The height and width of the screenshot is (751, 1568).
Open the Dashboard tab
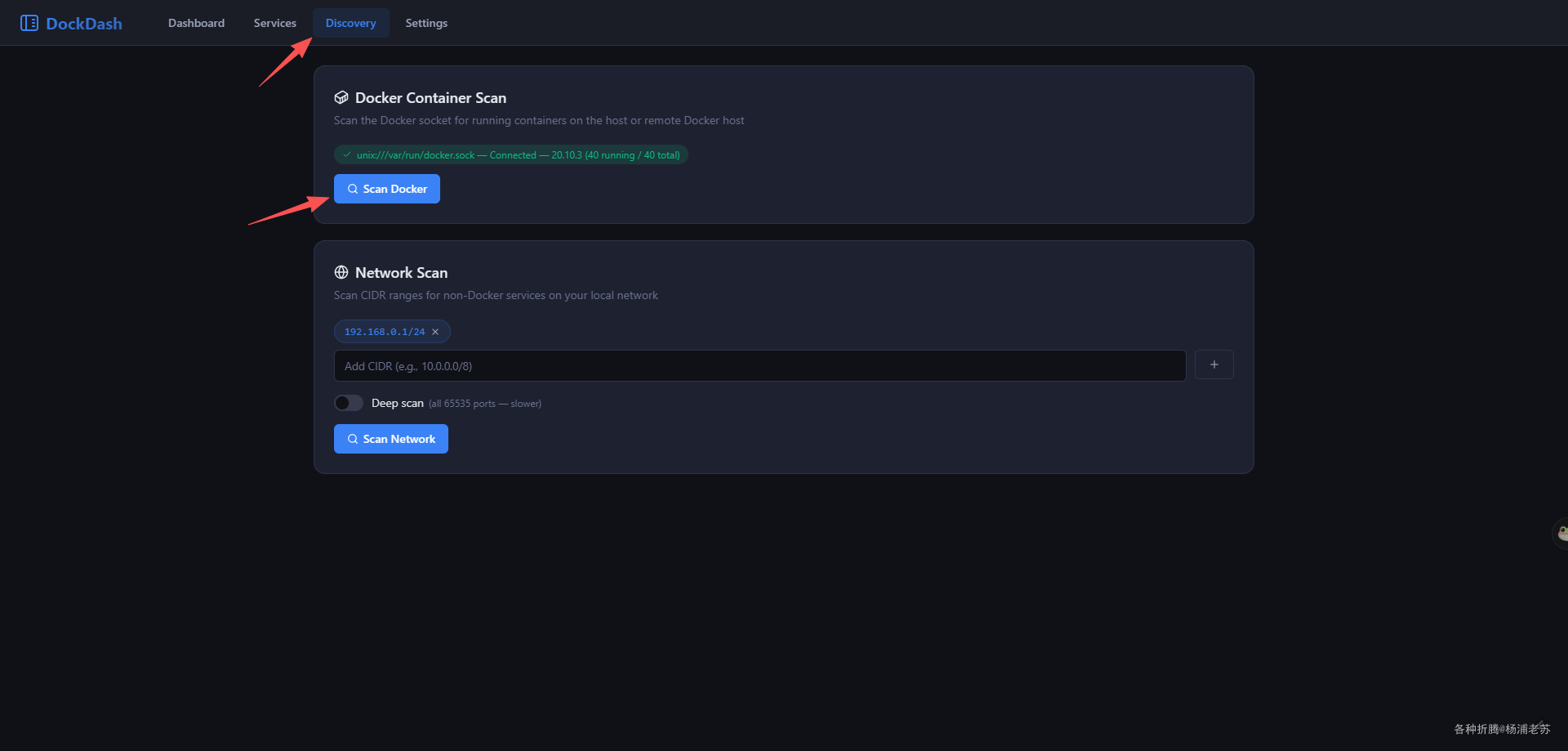(196, 23)
